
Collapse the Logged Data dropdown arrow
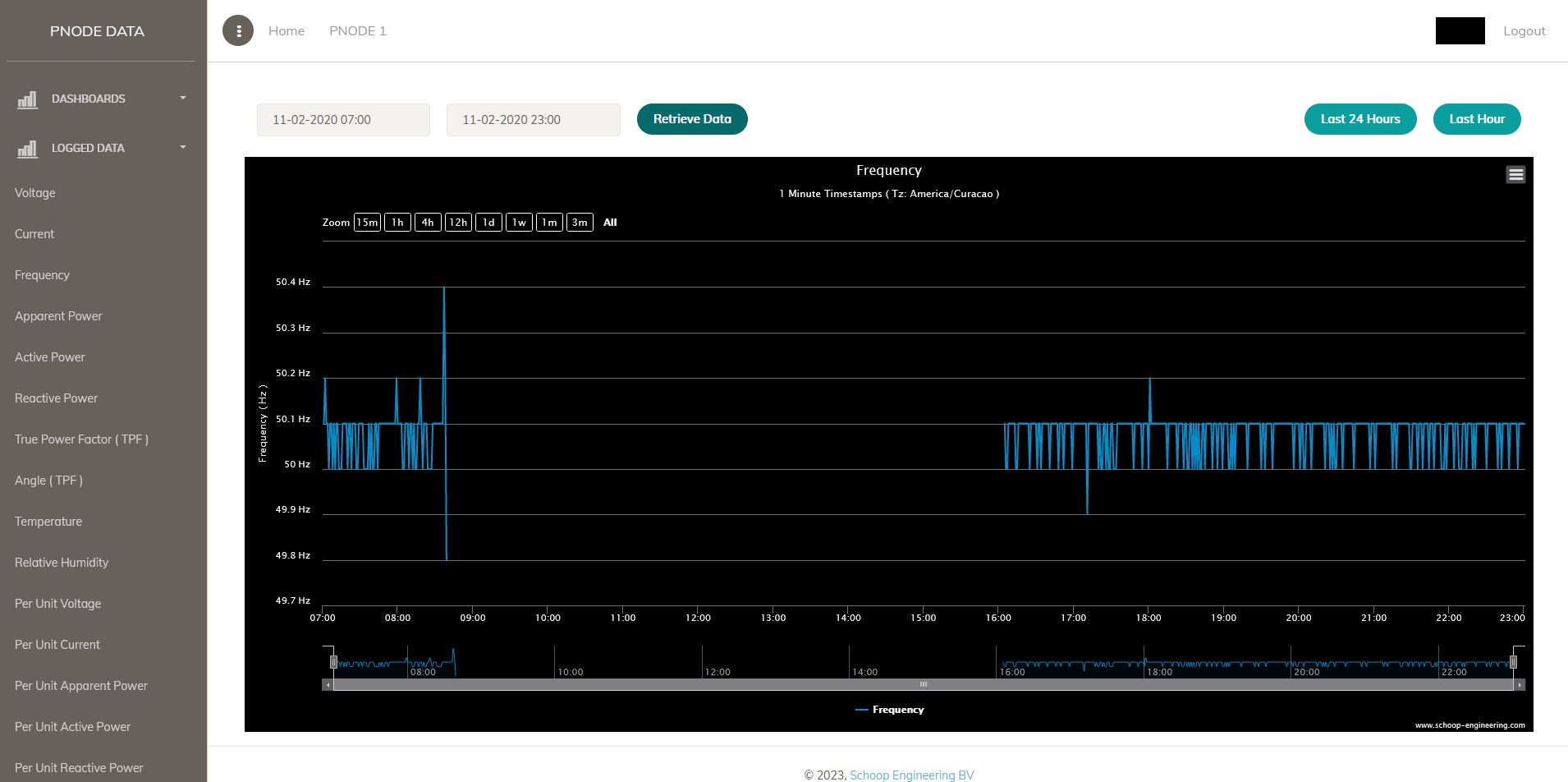pyautogui.click(x=183, y=148)
